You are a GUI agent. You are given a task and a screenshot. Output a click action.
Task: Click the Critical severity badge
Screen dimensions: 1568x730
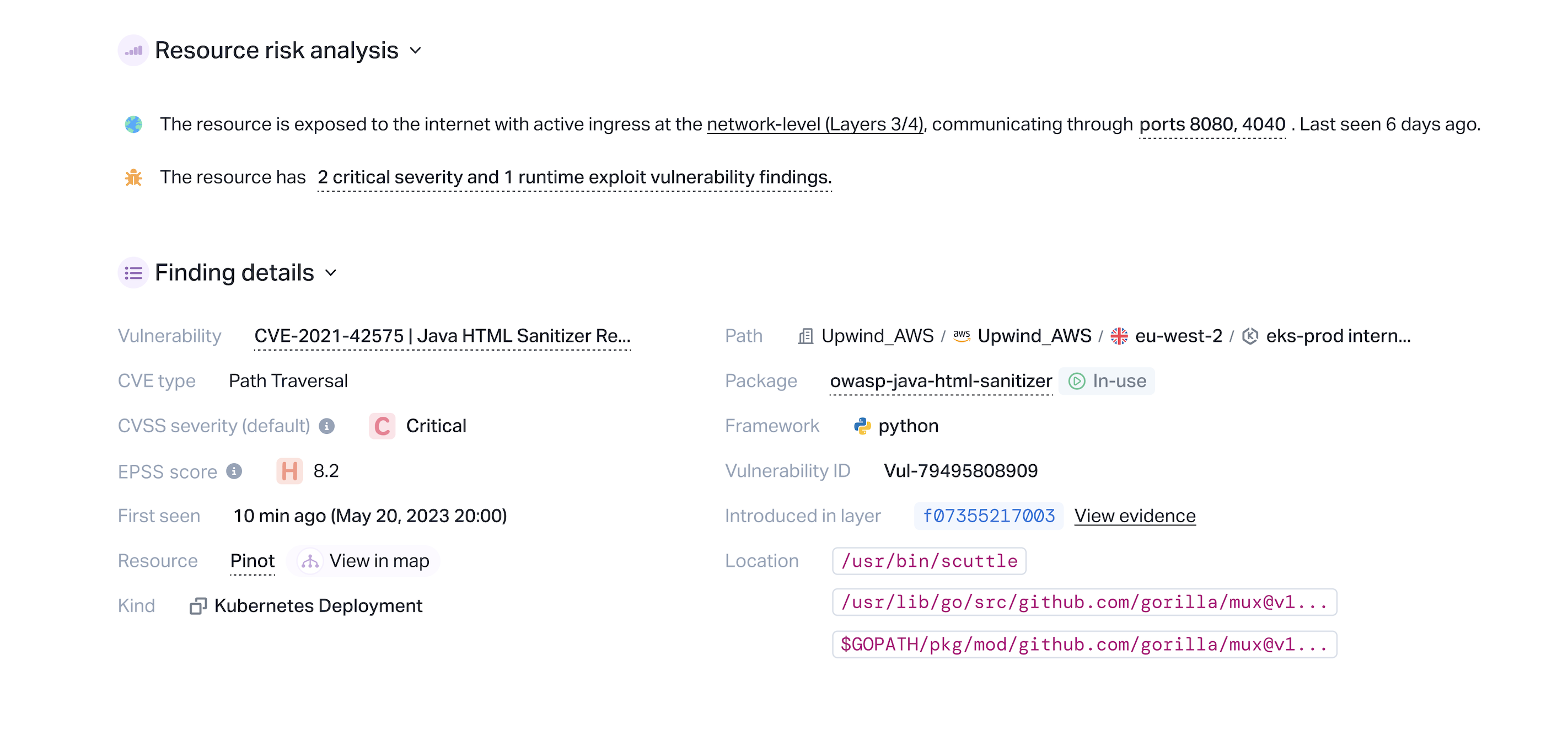(382, 426)
